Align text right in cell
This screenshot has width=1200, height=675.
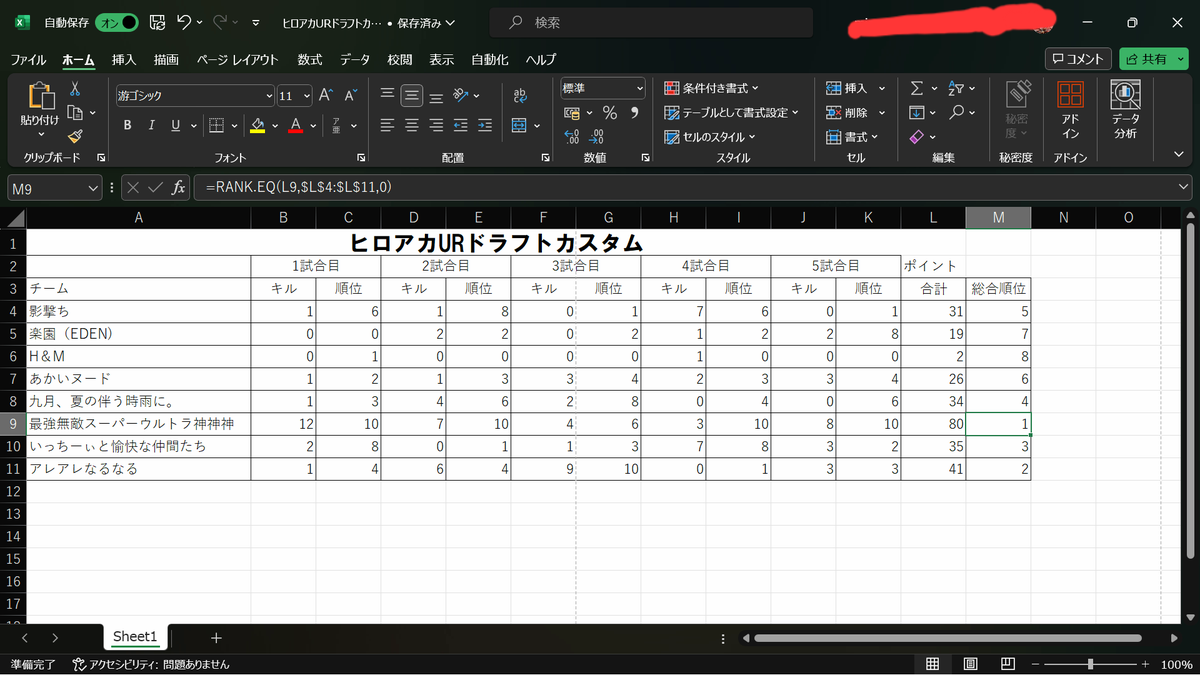436,125
